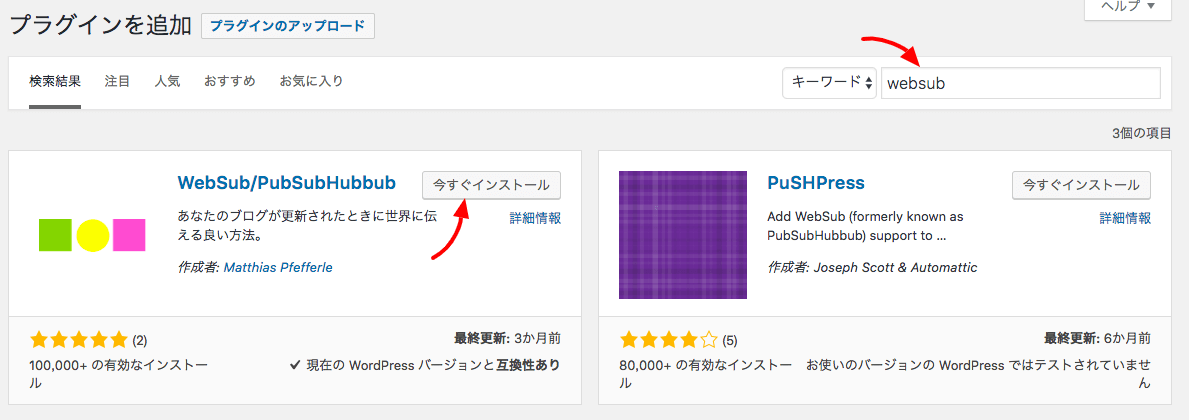The image size is (1189, 420).
Task: Switch to the おすすめ tab
Action: point(229,80)
